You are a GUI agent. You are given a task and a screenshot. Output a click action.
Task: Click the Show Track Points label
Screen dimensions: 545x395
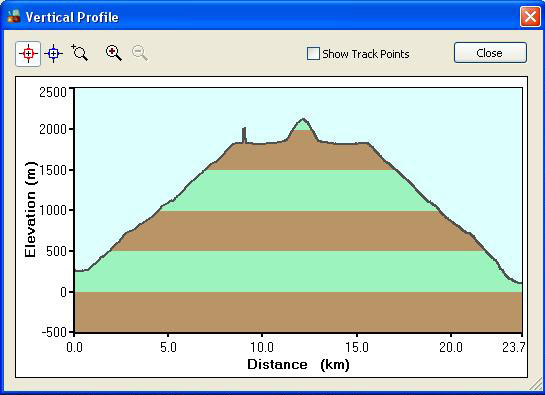[366, 54]
